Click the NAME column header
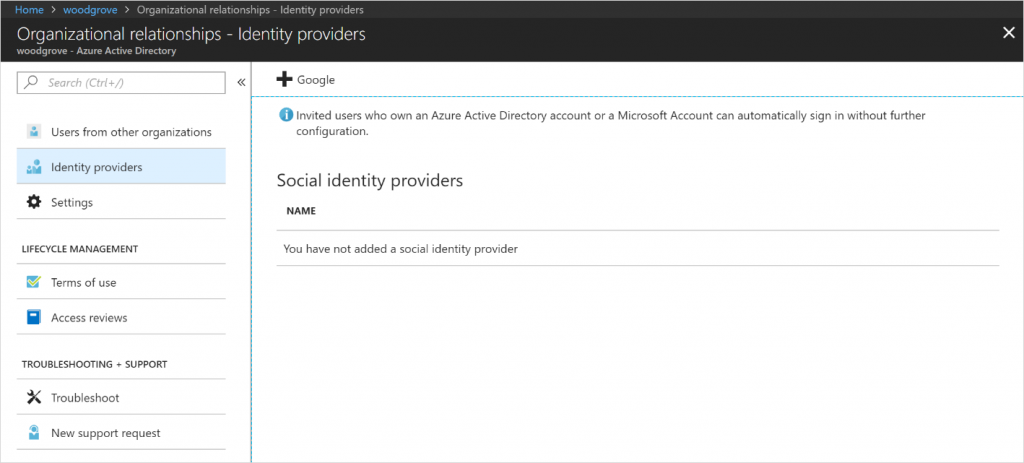Viewport: 1024px width, 463px height. pyautogui.click(x=301, y=212)
